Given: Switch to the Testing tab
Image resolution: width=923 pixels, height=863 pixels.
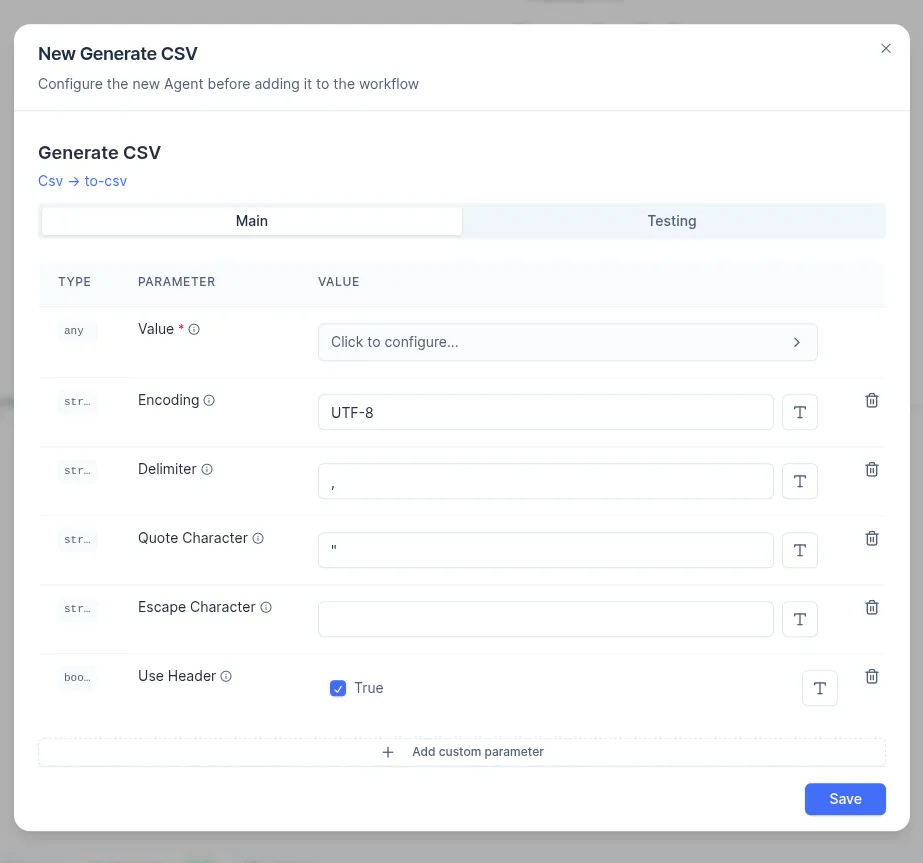Looking at the screenshot, I should [671, 220].
